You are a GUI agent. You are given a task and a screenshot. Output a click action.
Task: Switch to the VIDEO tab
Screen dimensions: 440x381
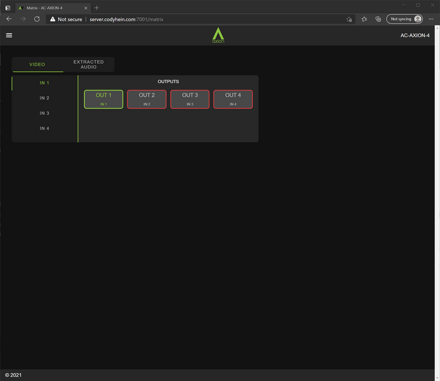(x=37, y=64)
